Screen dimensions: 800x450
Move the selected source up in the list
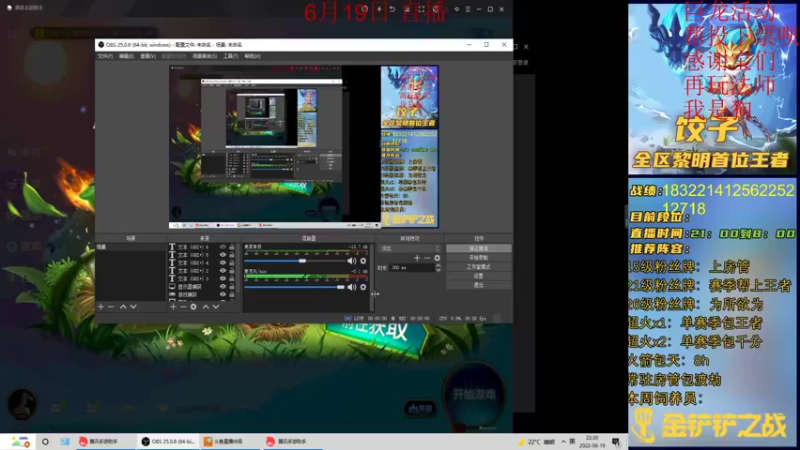coord(206,307)
